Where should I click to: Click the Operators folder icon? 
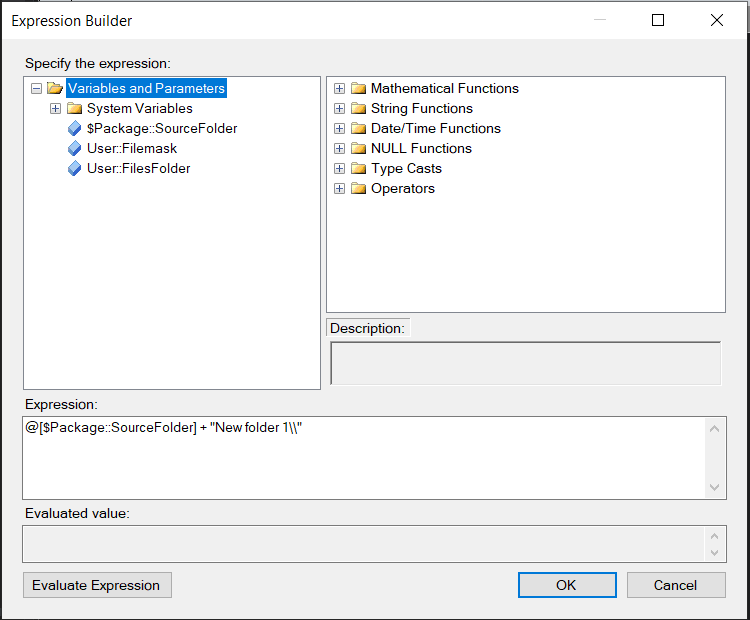(358, 189)
